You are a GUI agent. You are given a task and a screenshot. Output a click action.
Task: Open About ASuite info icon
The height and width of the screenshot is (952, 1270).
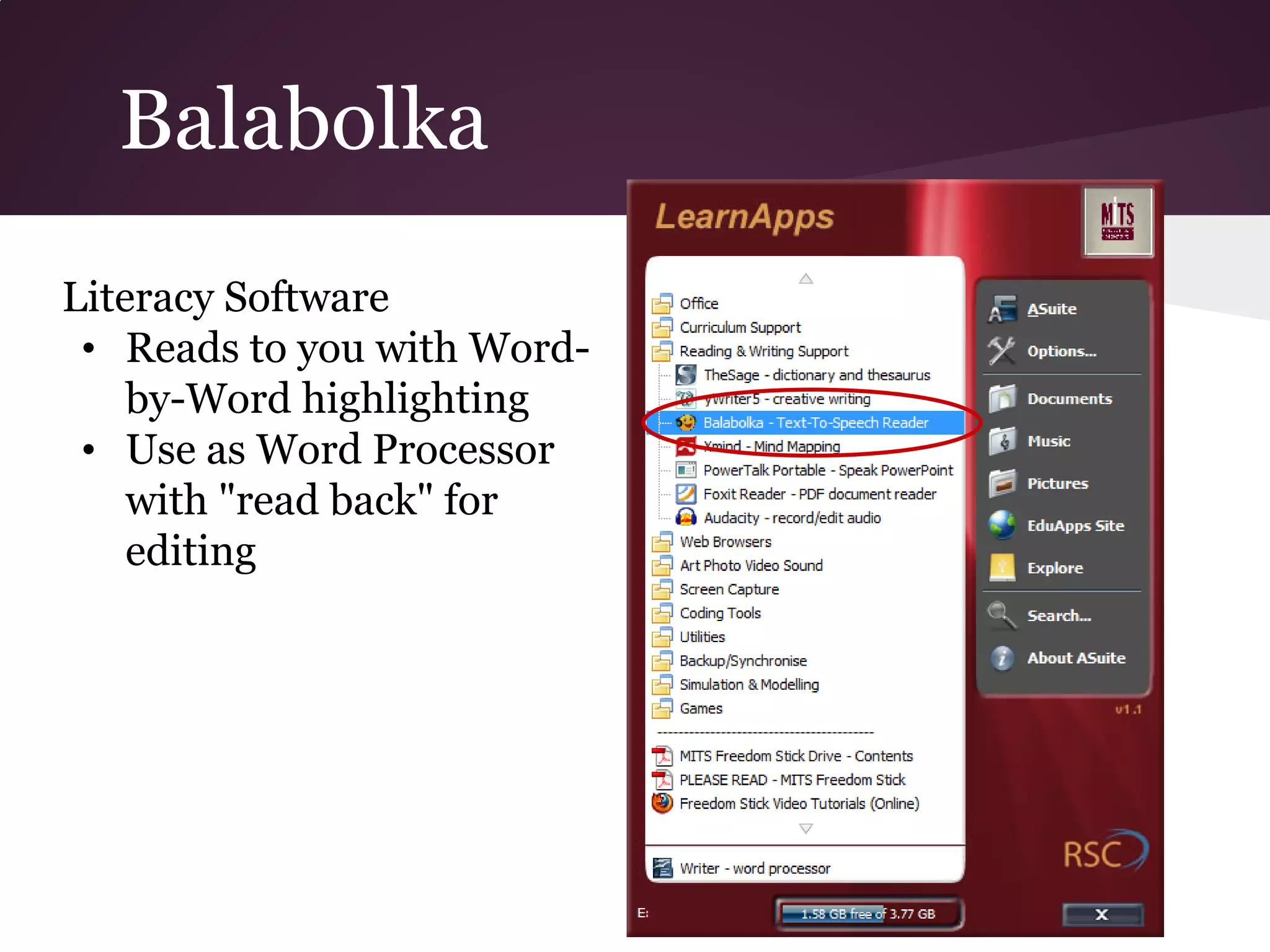(1002, 658)
